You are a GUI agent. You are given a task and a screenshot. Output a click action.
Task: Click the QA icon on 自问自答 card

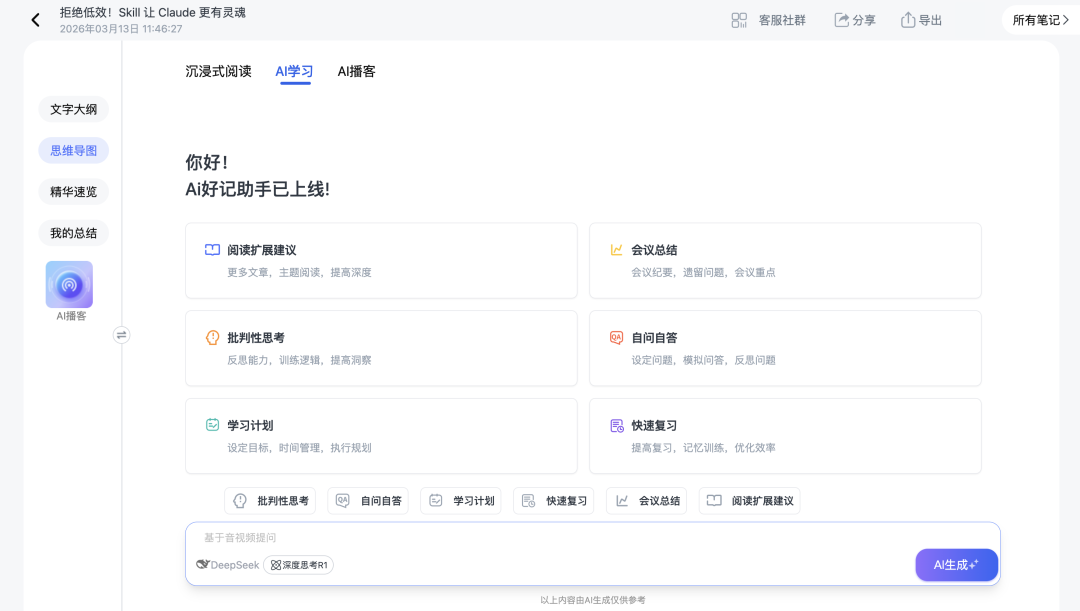pos(616,338)
